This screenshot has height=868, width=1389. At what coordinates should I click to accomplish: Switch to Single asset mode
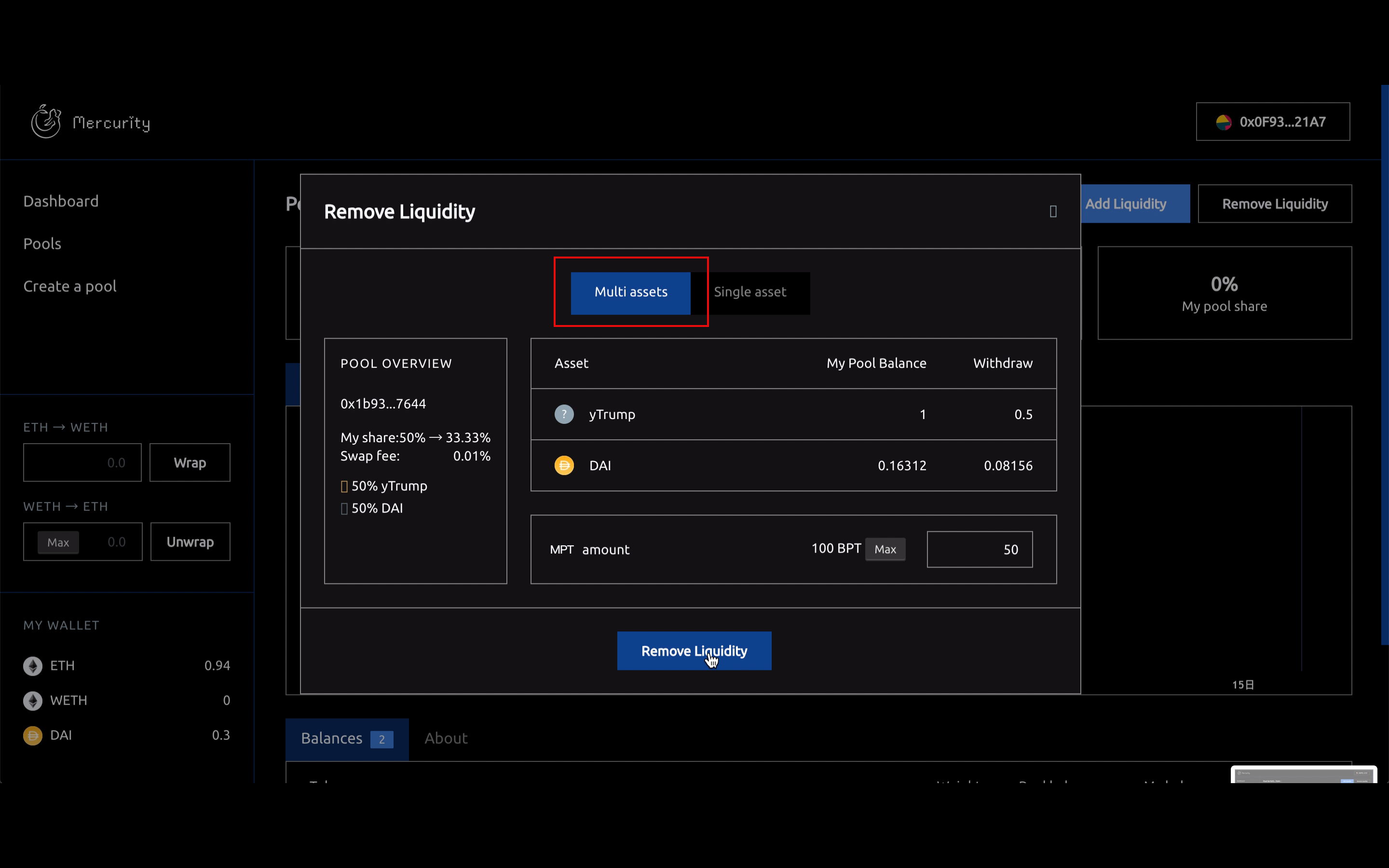[x=749, y=293]
